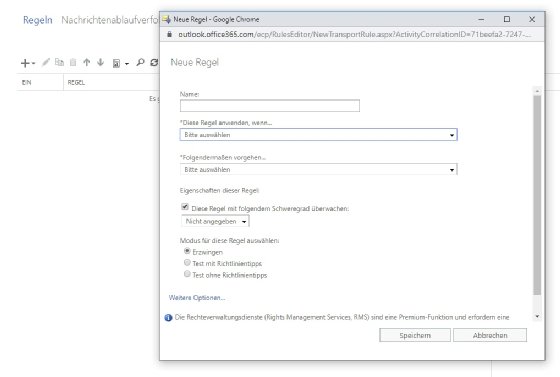
Task: Select 'Test ohne Richtlinientipps' radio button
Action: (187, 274)
